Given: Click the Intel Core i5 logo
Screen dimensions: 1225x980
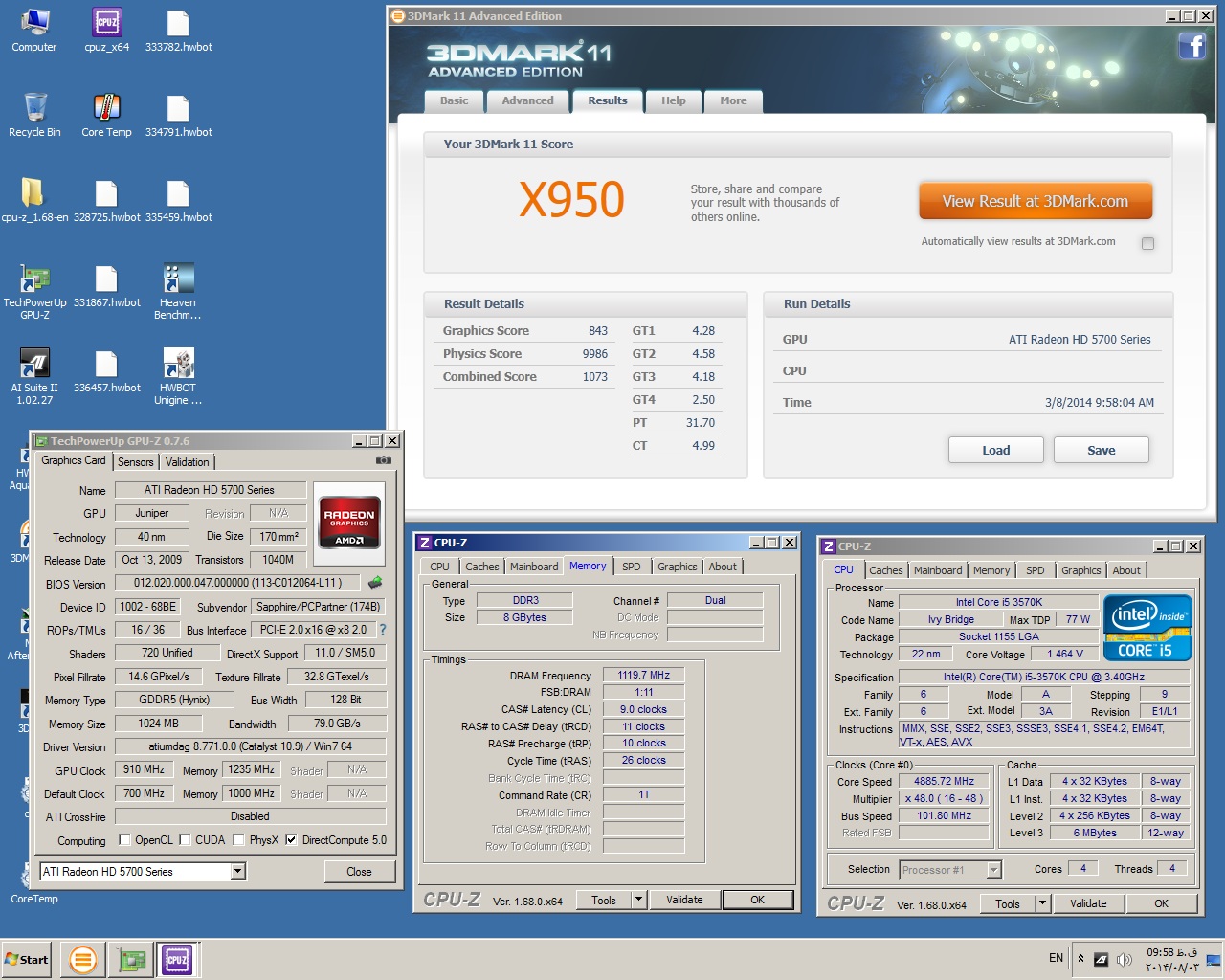Looking at the screenshot, I should tap(1147, 628).
